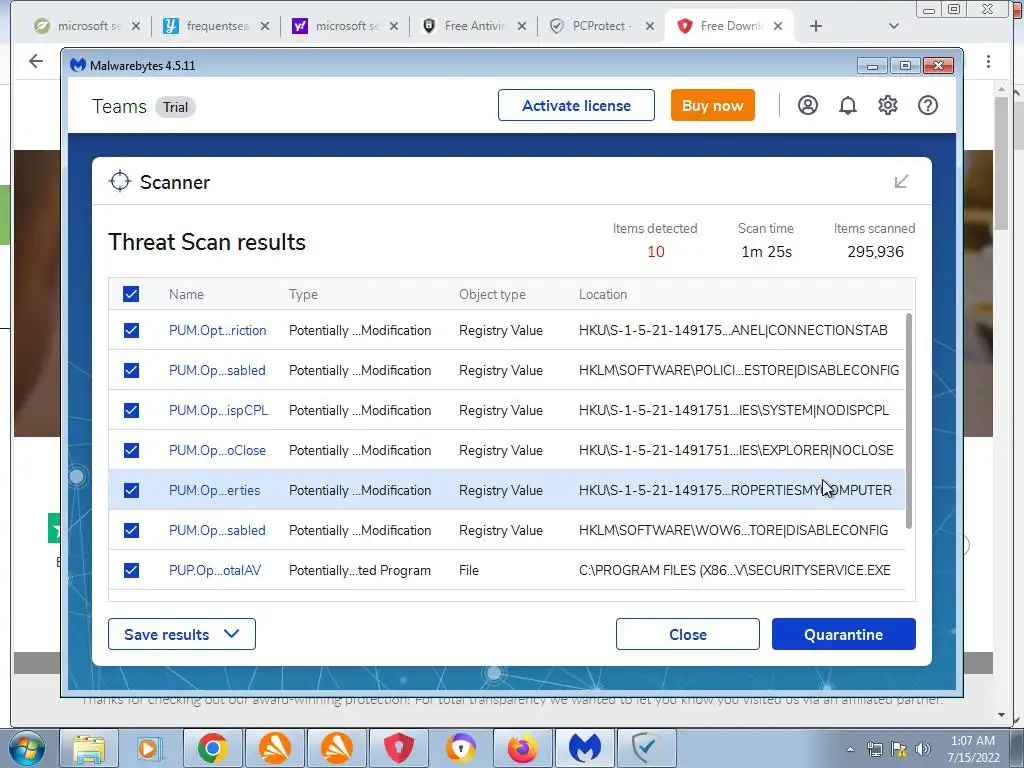Image resolution: width=1024 pixels, height=768 pixels.
Task: Click Action Center flag tray icon
Action: coord(899,749)
